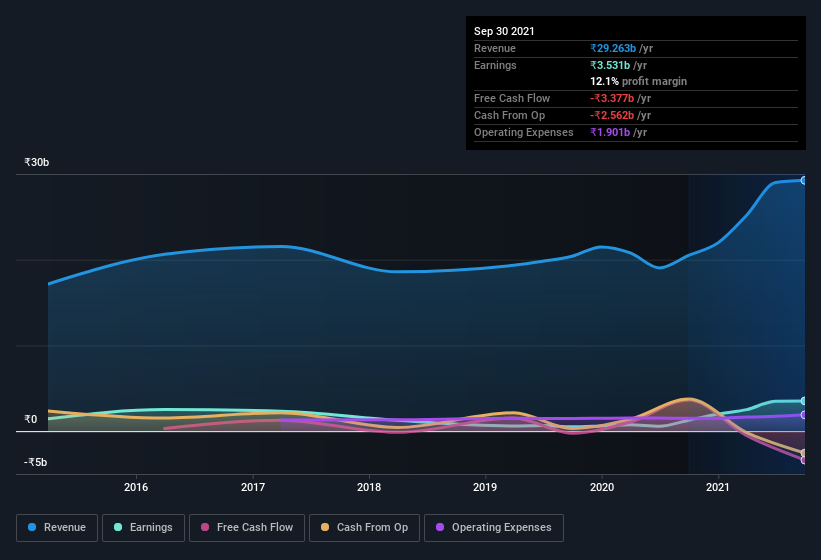Screen dimensions: 821x560
Task: Click the Earnings label in tooltip
Action: (x=495, y=65)
